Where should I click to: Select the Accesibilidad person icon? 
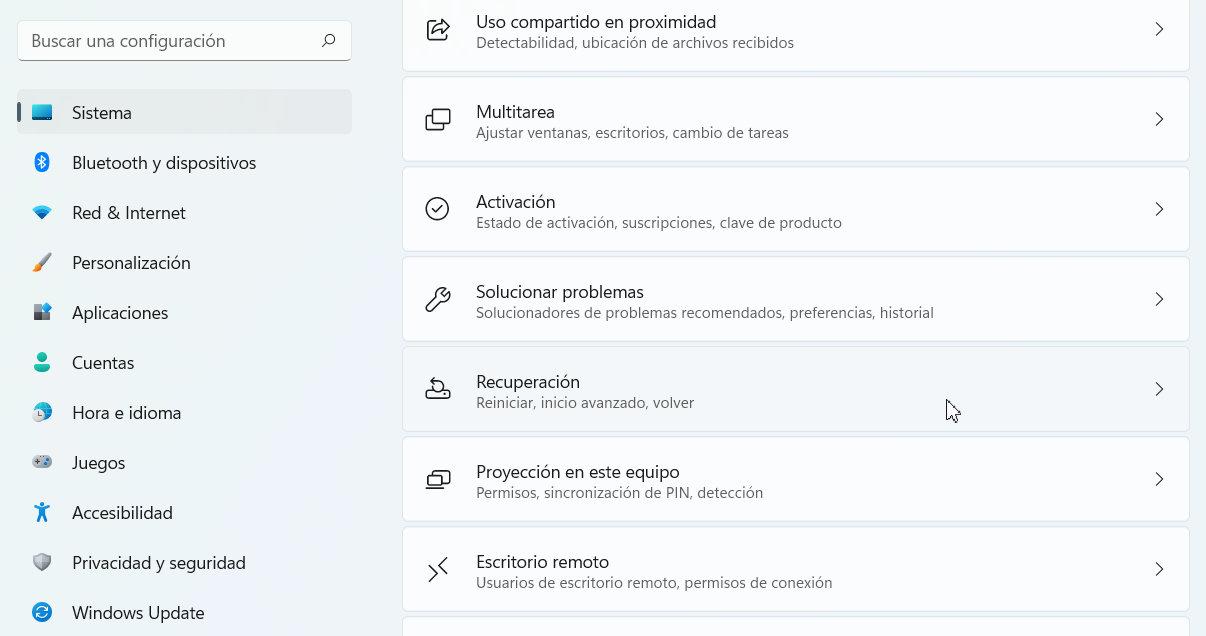42,513
